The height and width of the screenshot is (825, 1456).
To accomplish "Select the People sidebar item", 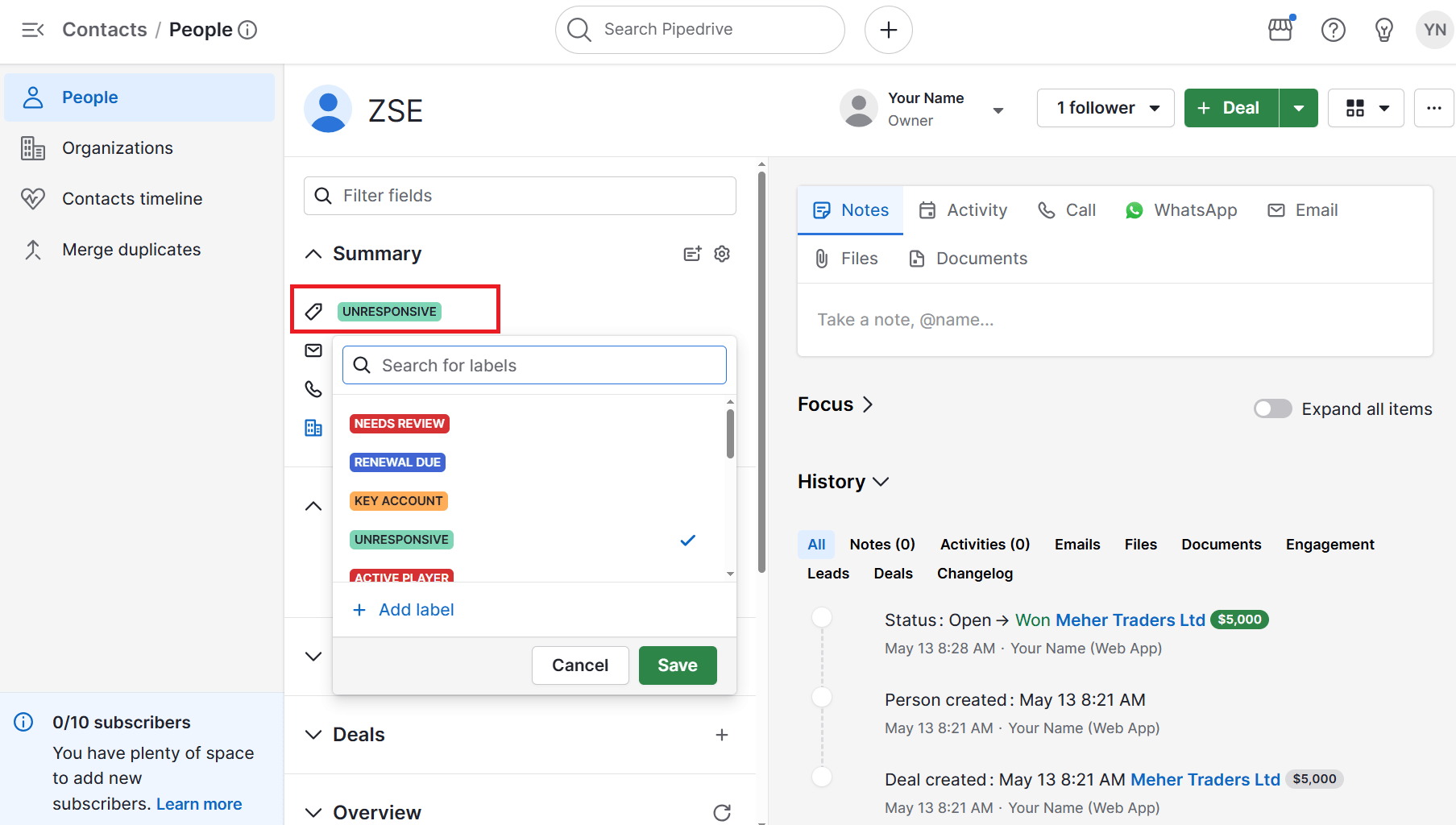I will point(139,97).
